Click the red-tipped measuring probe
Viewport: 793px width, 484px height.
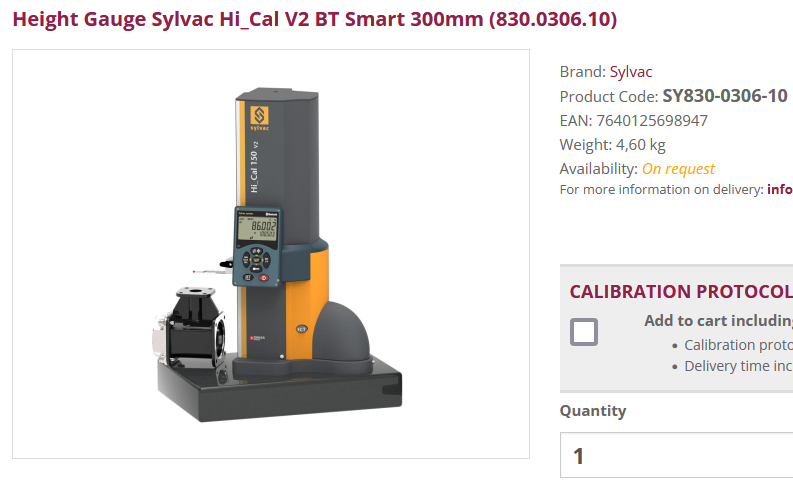tap(210, 271)
